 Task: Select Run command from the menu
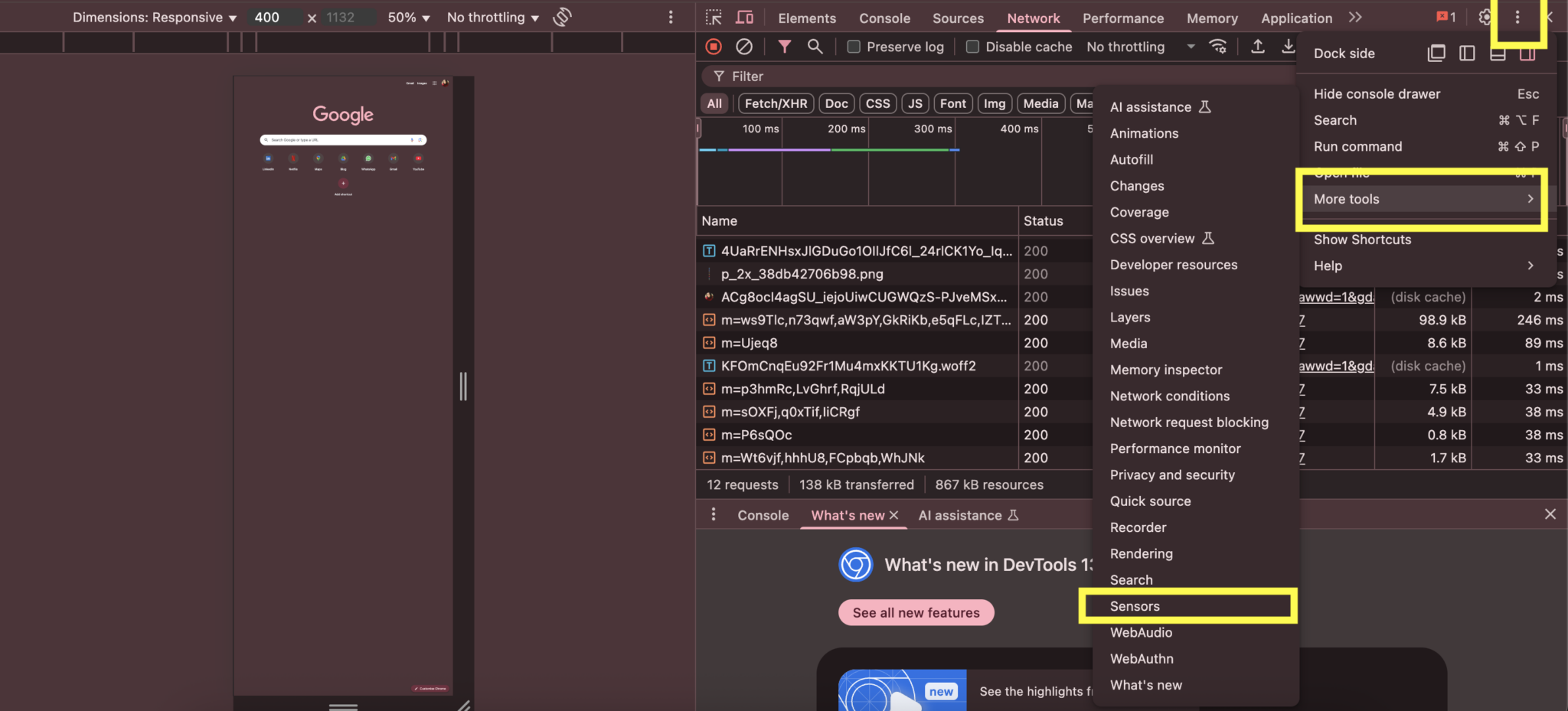pyautogui.click(x=1357, y=146)
